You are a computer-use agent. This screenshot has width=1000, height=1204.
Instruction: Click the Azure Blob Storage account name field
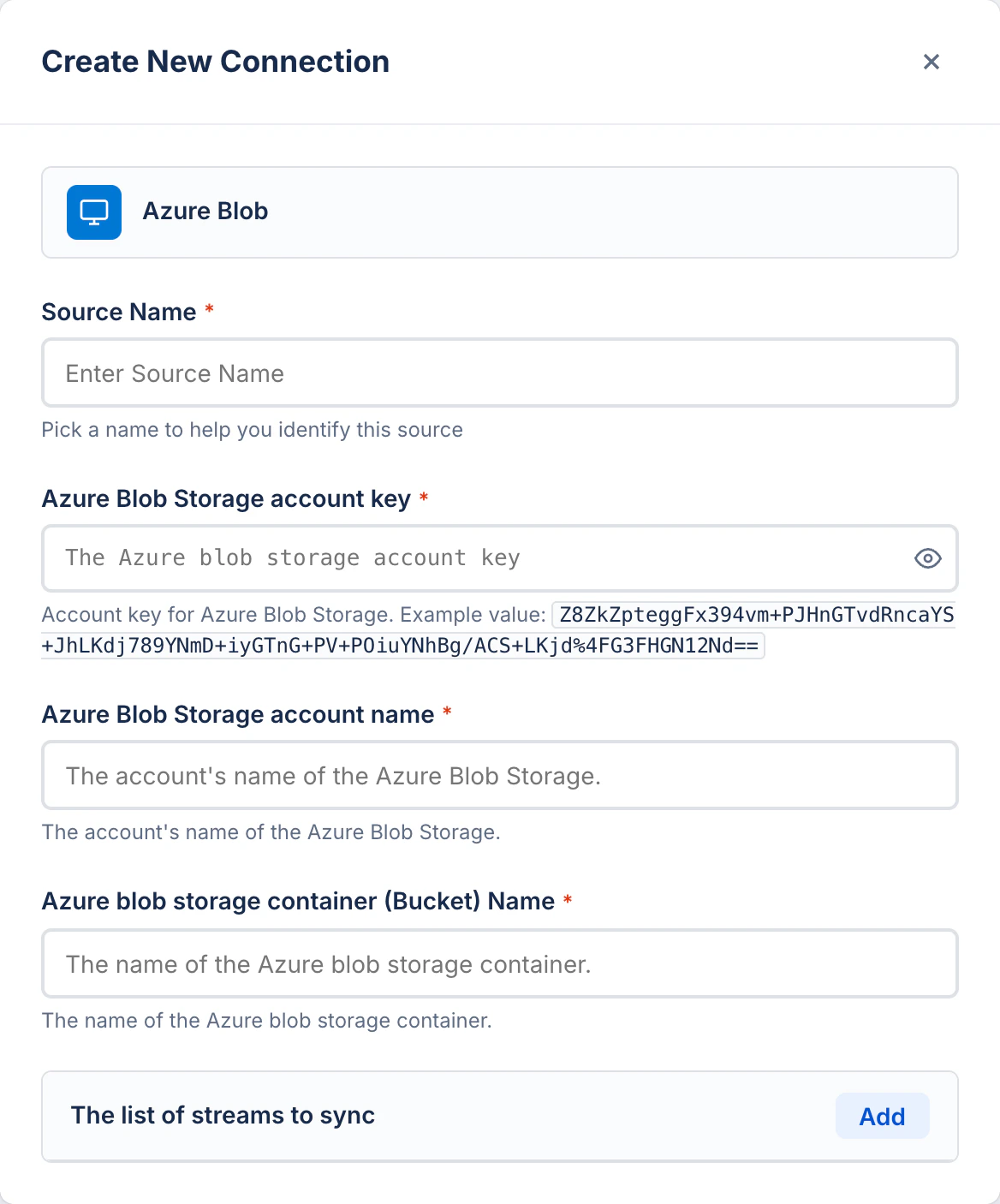point(500,776)
